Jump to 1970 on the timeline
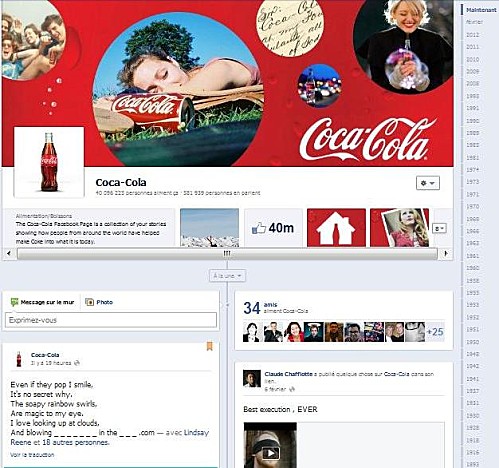This screenshot has height=468, width=499. click(472, 207)
